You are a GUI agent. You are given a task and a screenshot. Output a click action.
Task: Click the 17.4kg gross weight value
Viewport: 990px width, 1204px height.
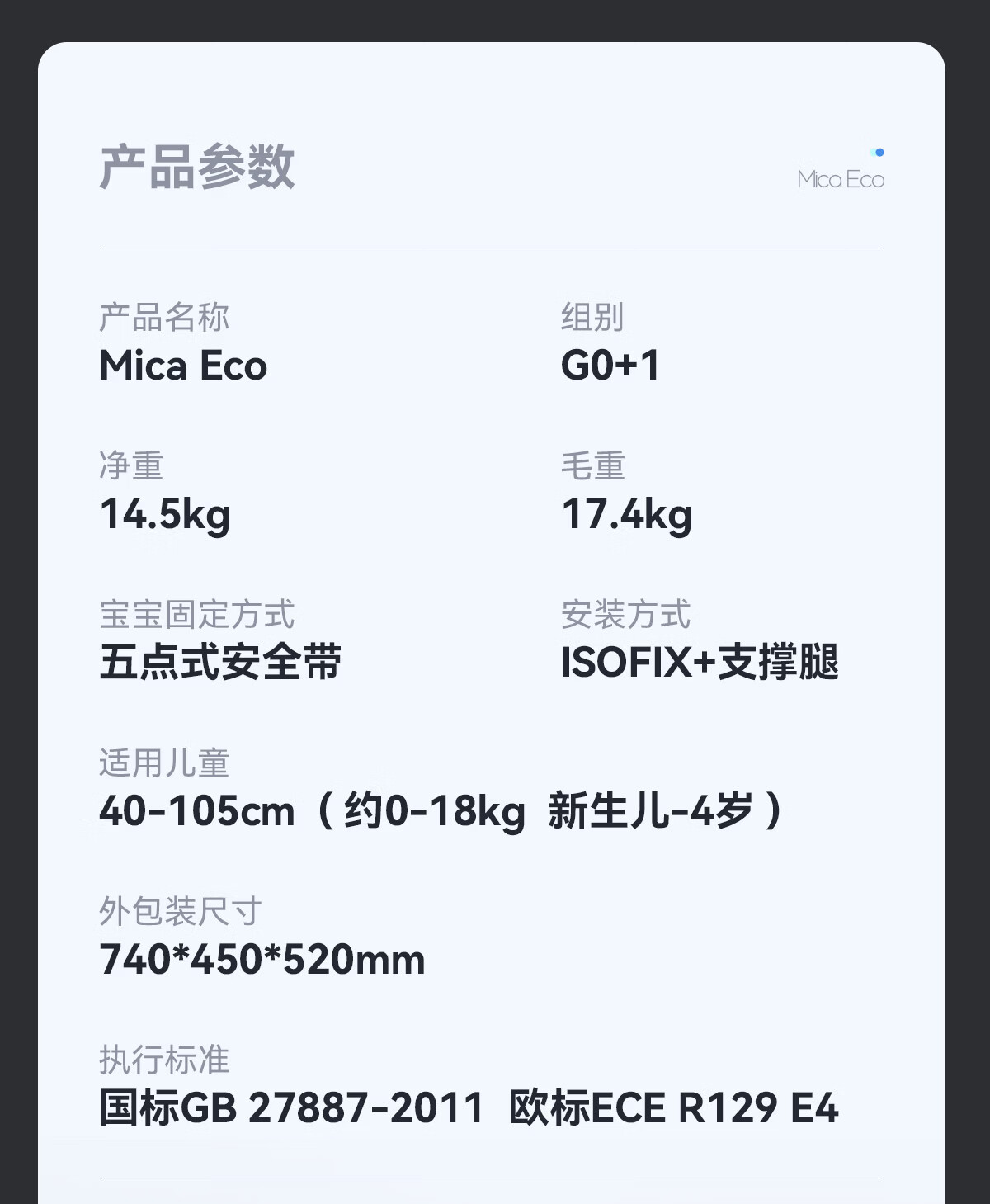pos(627,514)
